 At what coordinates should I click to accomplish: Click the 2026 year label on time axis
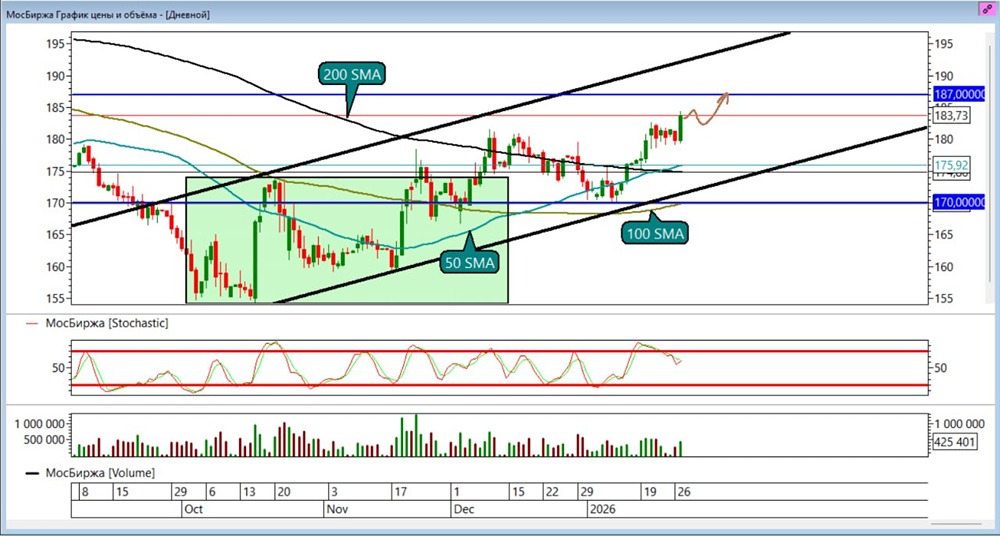pos(601,510)
